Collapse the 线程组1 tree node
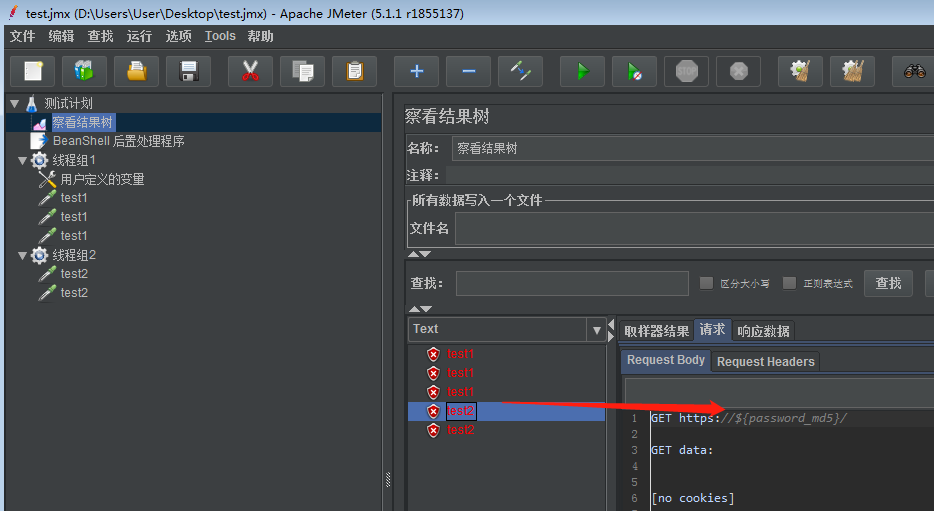Screen dimensions: 934x511 pyautogui.click(x=23, y=161)
